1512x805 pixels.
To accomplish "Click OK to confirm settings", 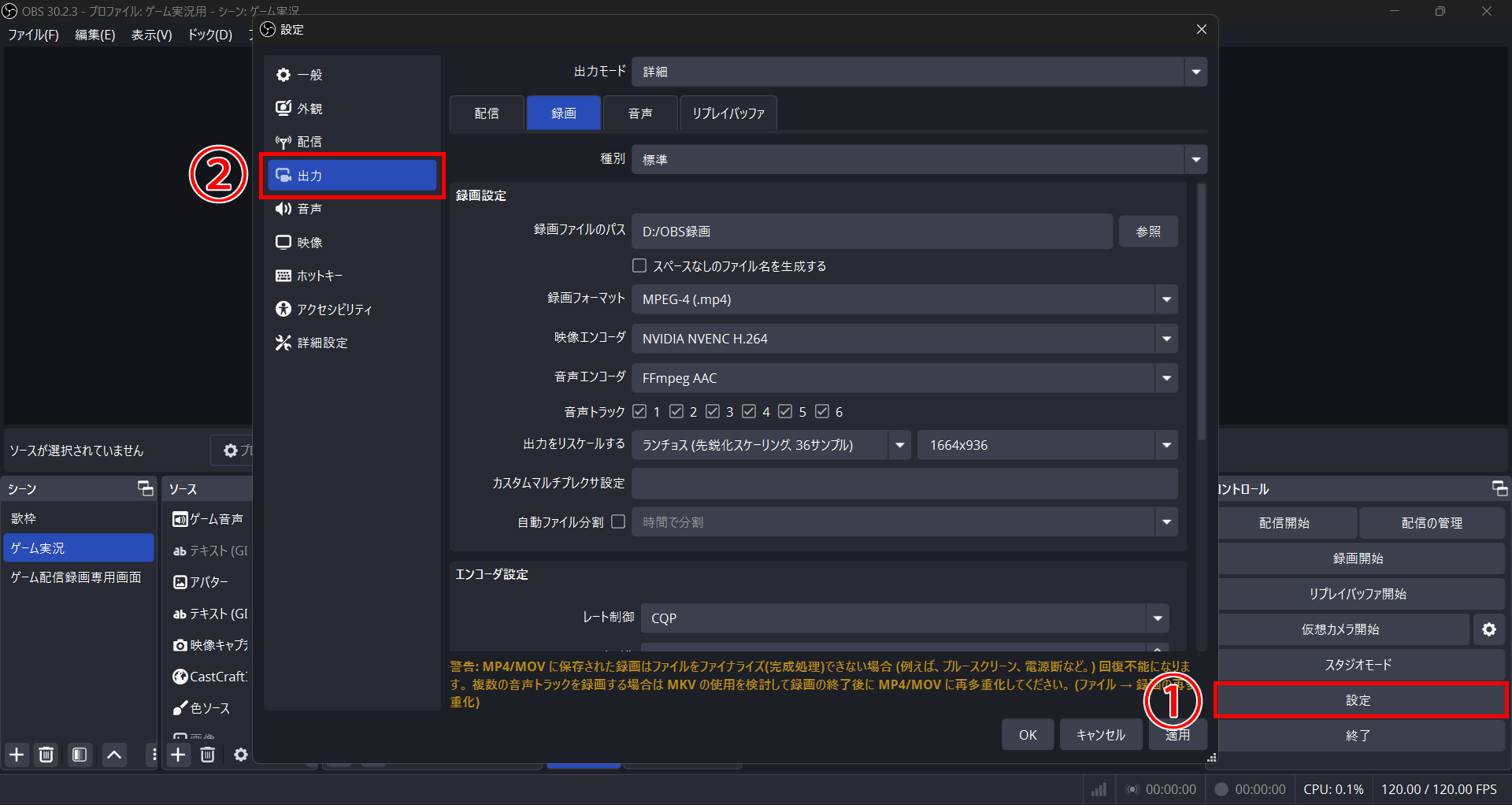I will [1028, 735].
